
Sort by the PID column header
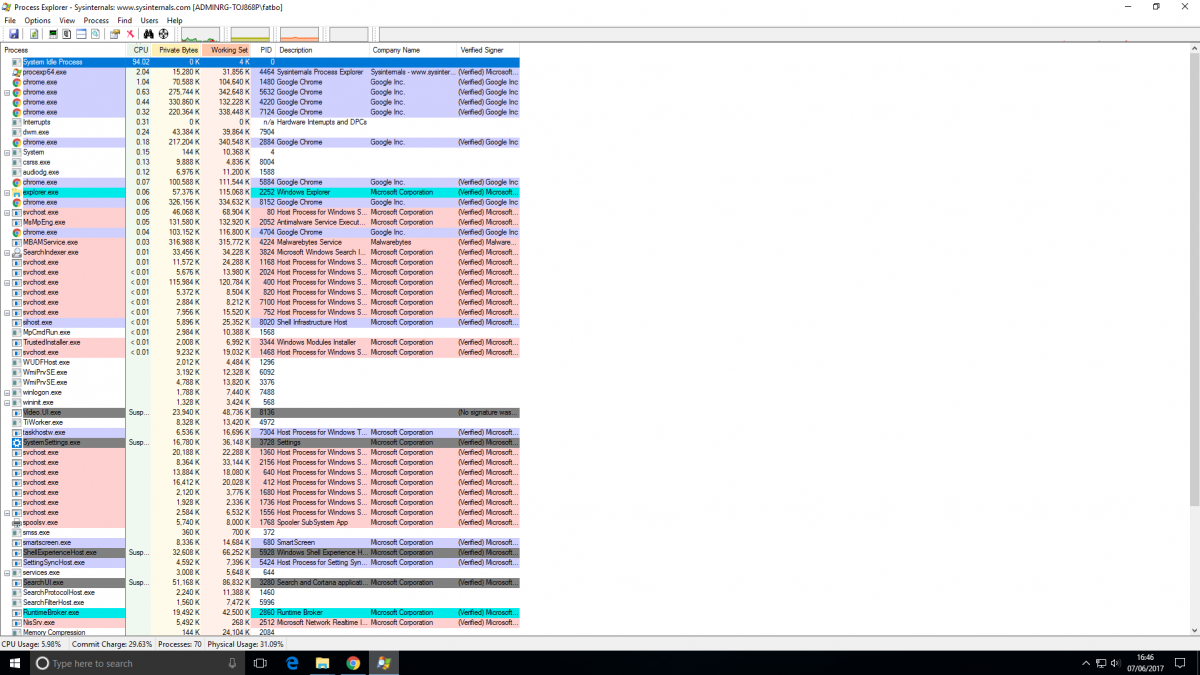point(264,50)
